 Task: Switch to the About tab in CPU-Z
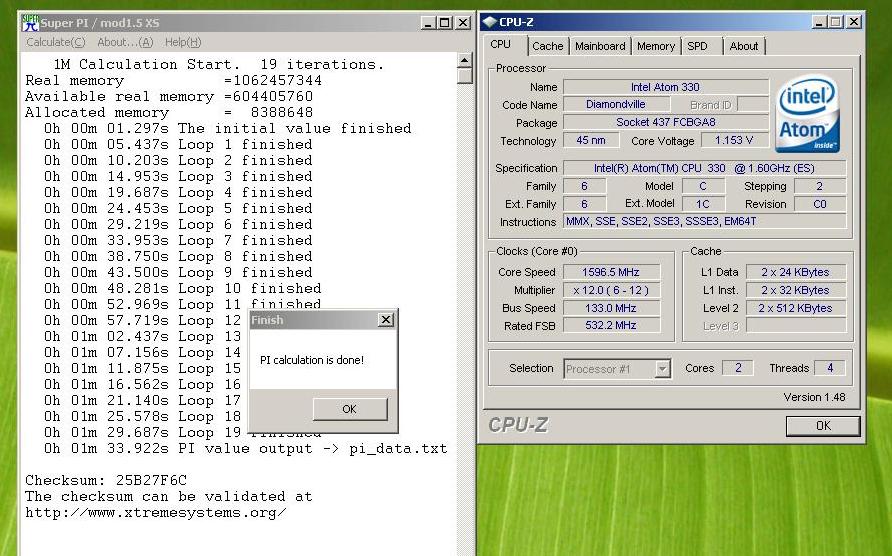(x=744, y=46)
